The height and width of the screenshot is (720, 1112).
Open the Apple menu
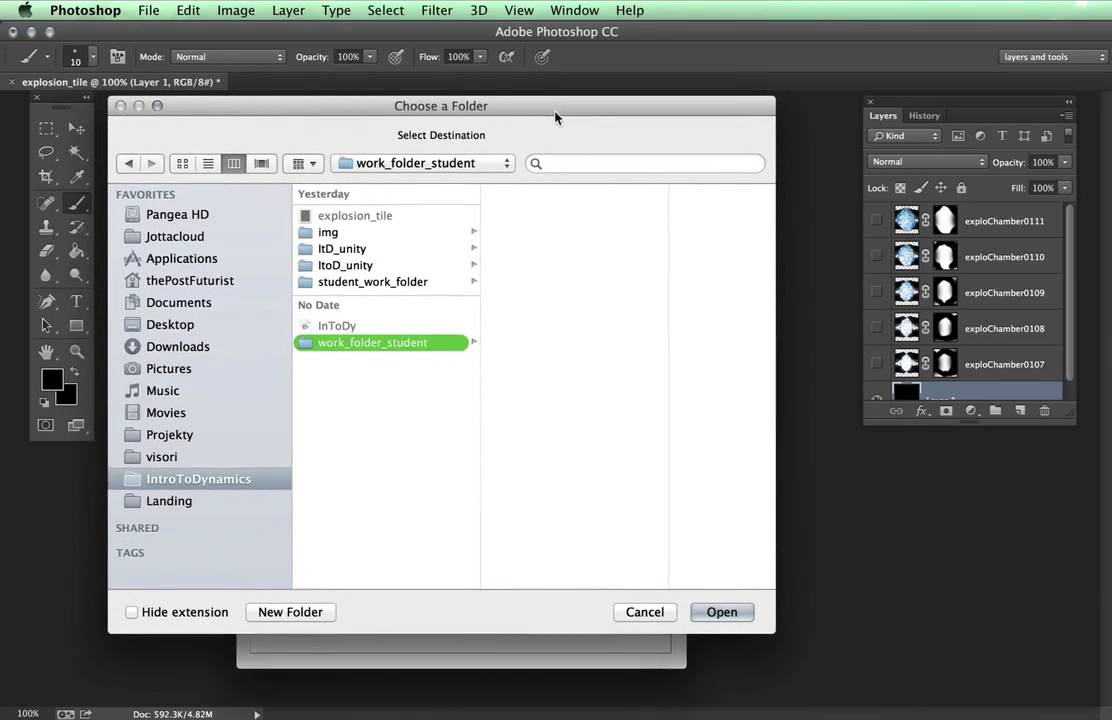[x=26, y=10]
